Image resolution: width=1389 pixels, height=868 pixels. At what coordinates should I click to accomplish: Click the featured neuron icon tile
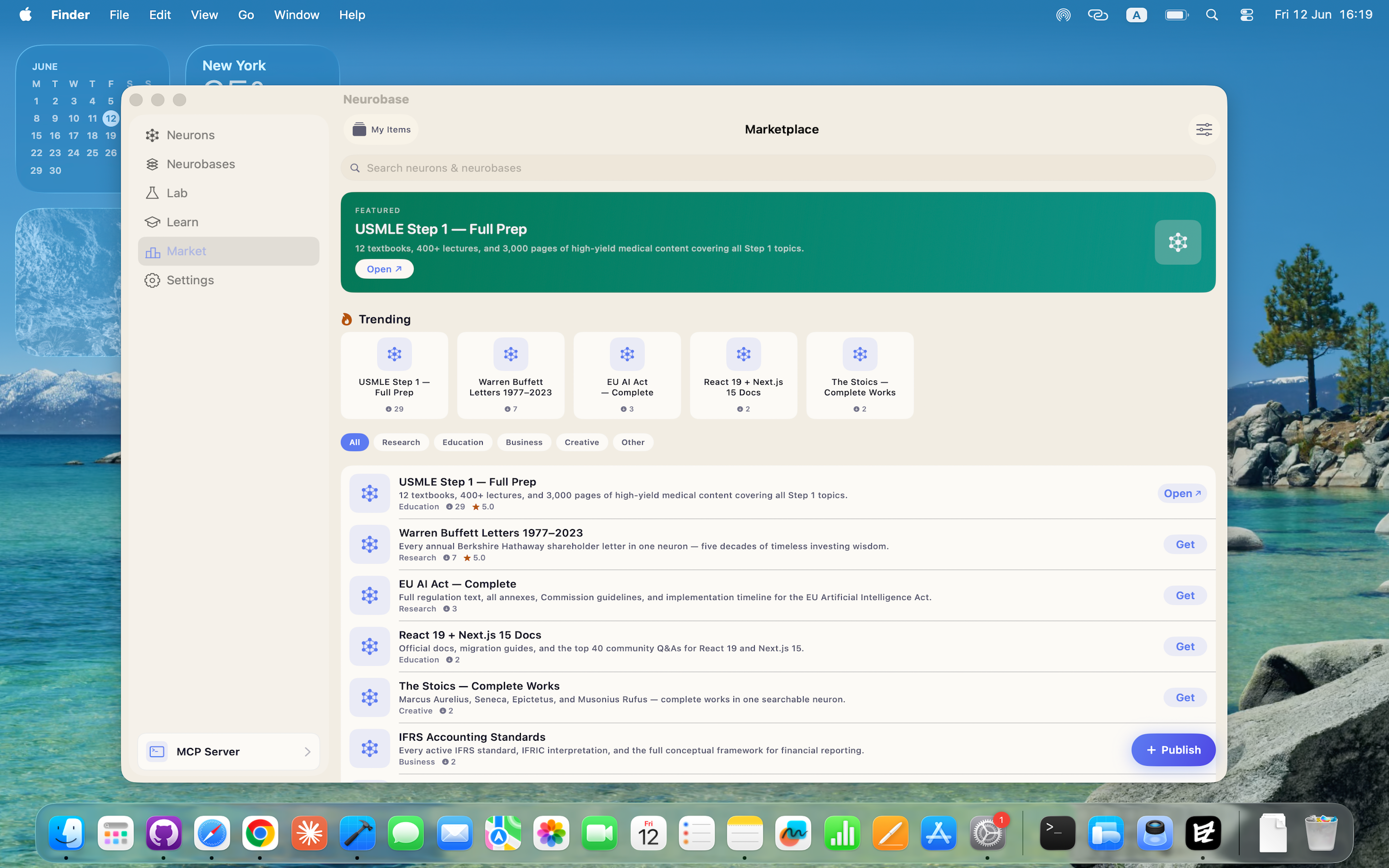click(x=1178, y=242)
